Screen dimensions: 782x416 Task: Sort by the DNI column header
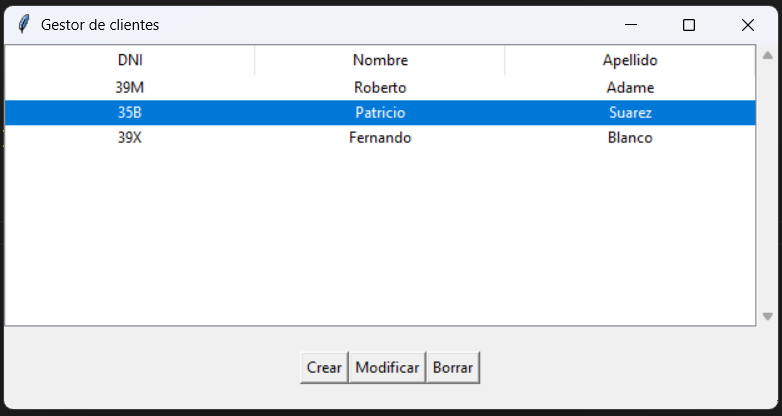130,60
